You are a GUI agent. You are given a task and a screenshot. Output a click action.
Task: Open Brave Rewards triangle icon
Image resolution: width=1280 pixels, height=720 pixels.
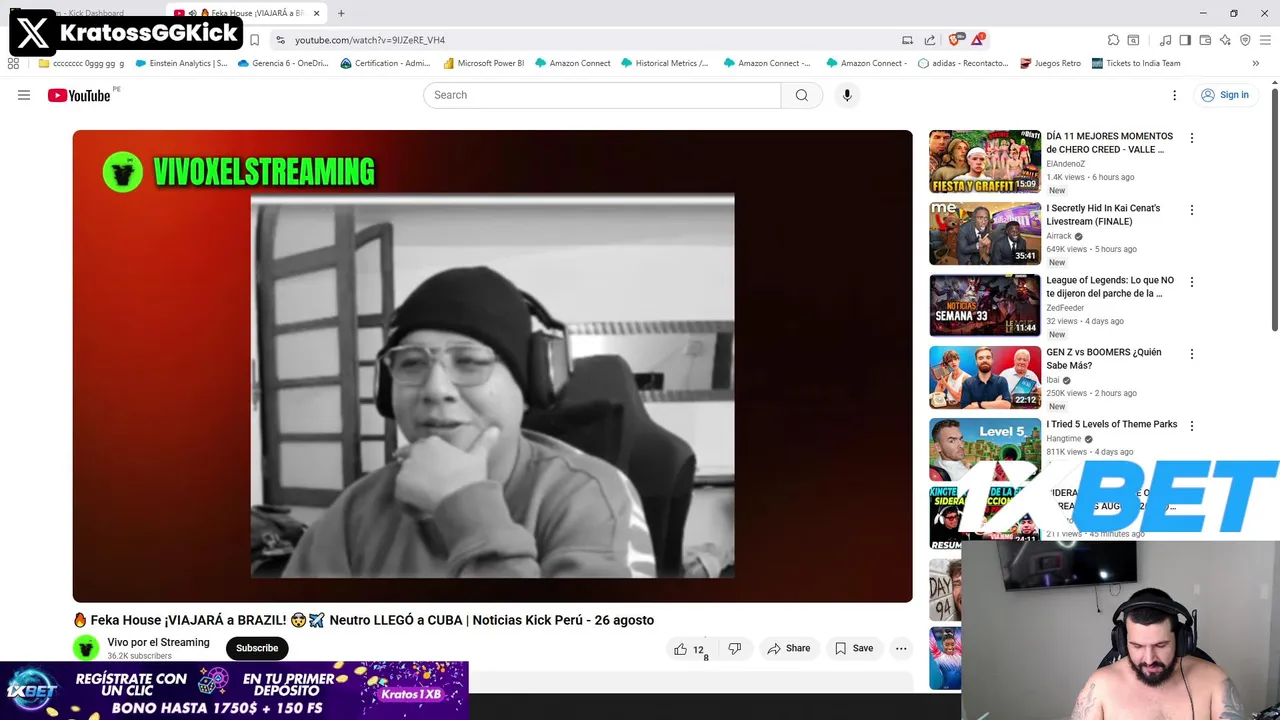point(977,40)
